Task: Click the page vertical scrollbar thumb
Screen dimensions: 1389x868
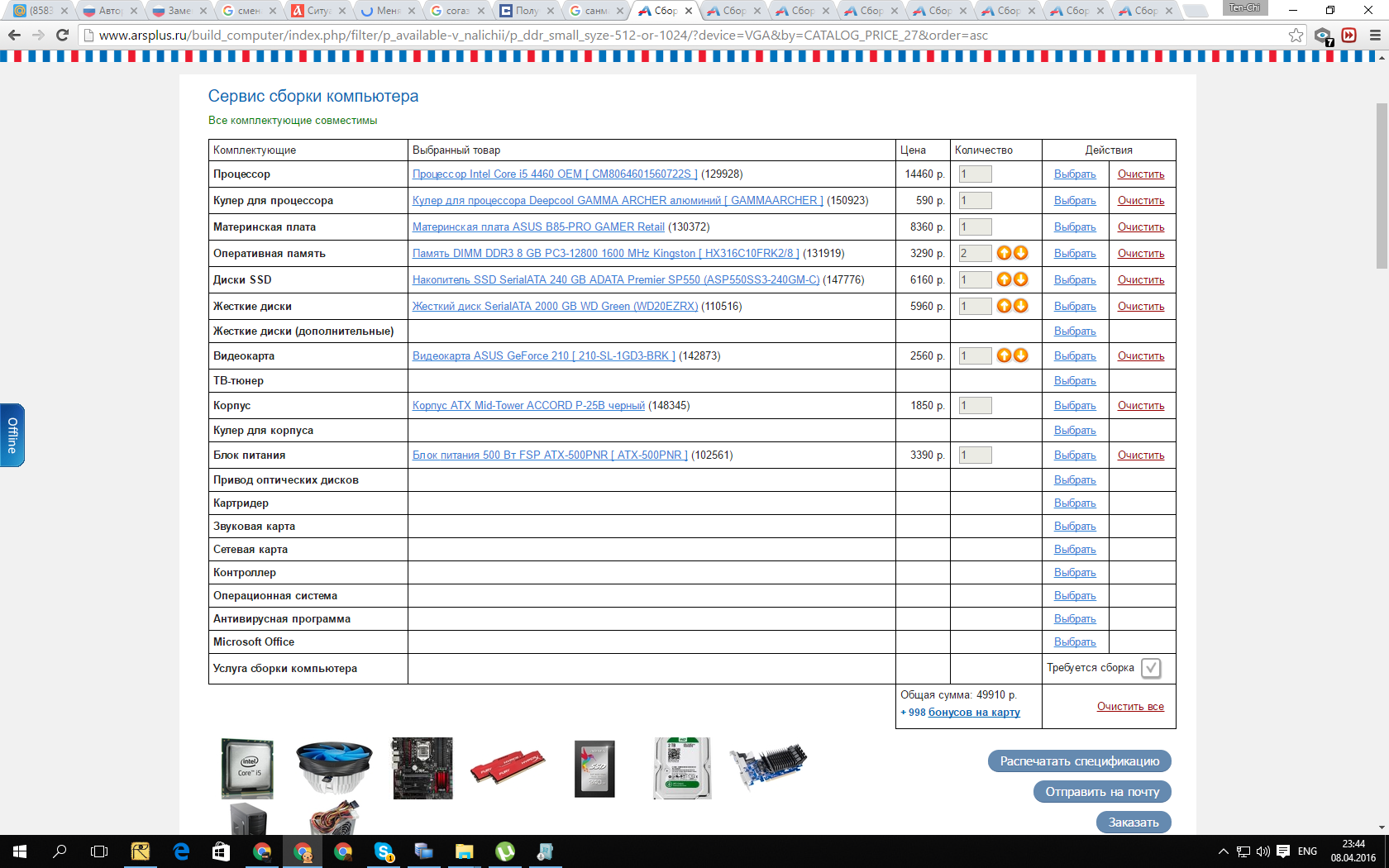Action: pyautogui.click(x=1382, y=186)
